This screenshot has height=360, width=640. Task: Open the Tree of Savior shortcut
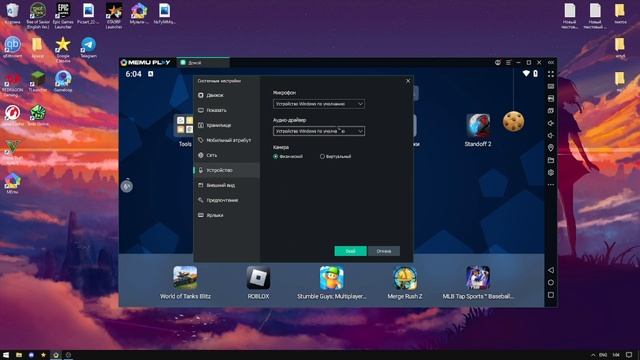38,16
